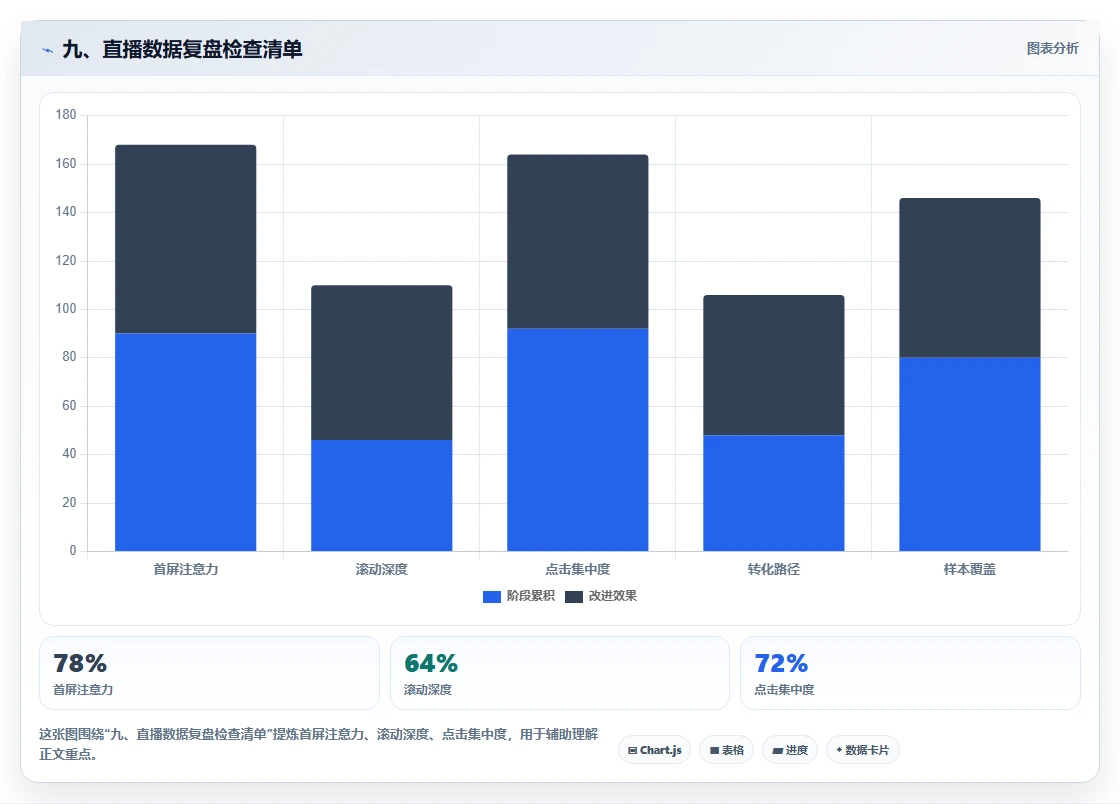
Task: Click the blue 滚动深度 bar segment
Action: (x=381, y=496)
